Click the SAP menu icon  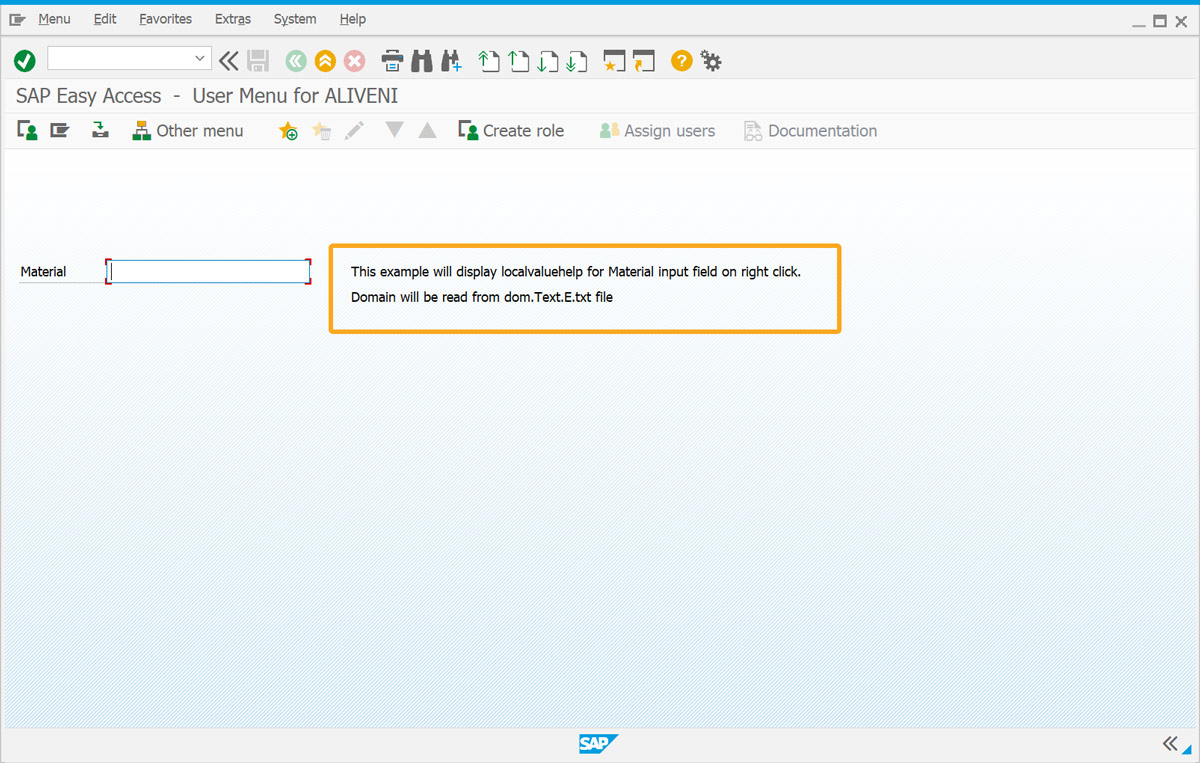click(60, 130)
